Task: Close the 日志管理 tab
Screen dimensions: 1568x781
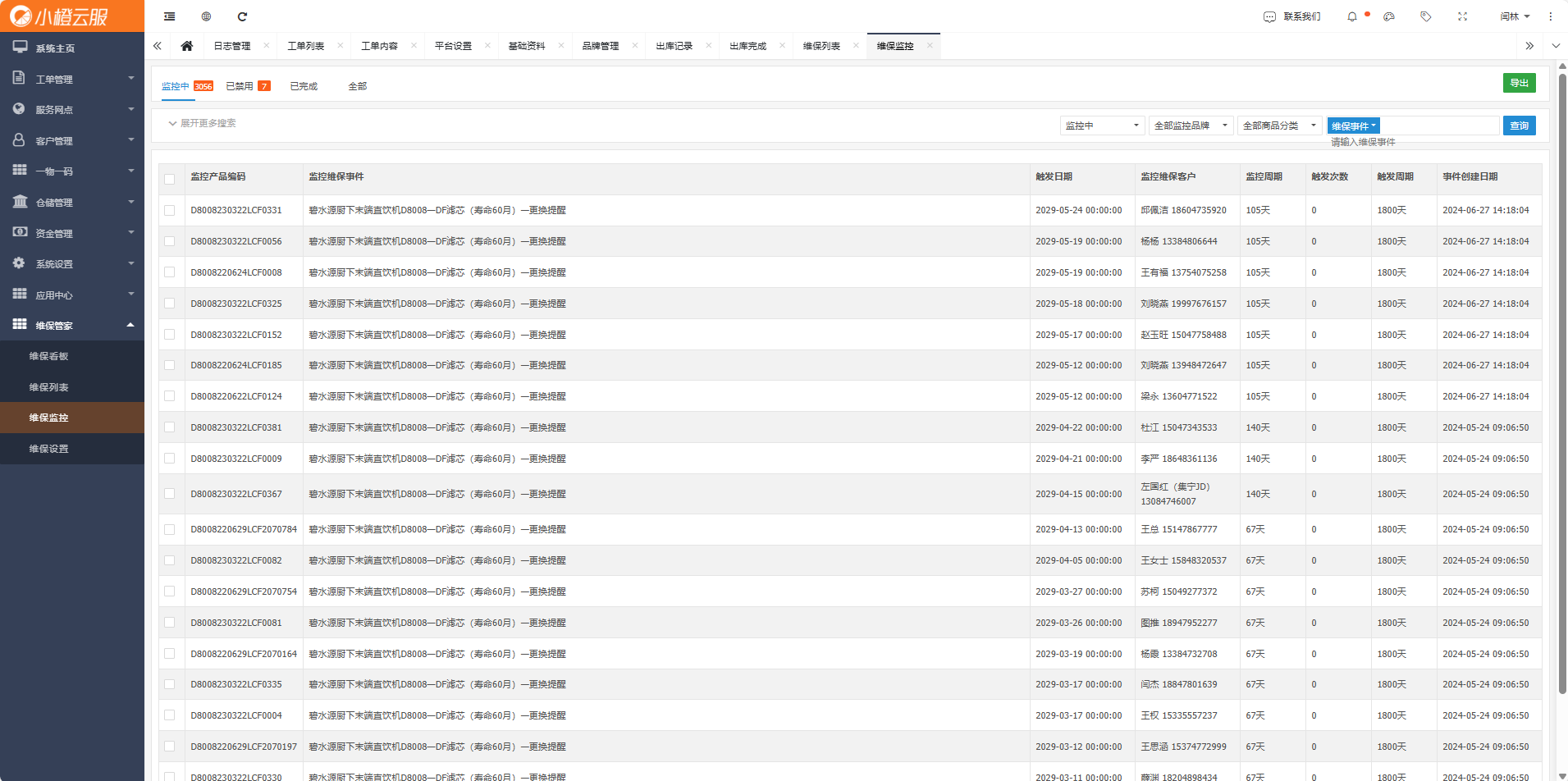Action: [x=267, y=45]
